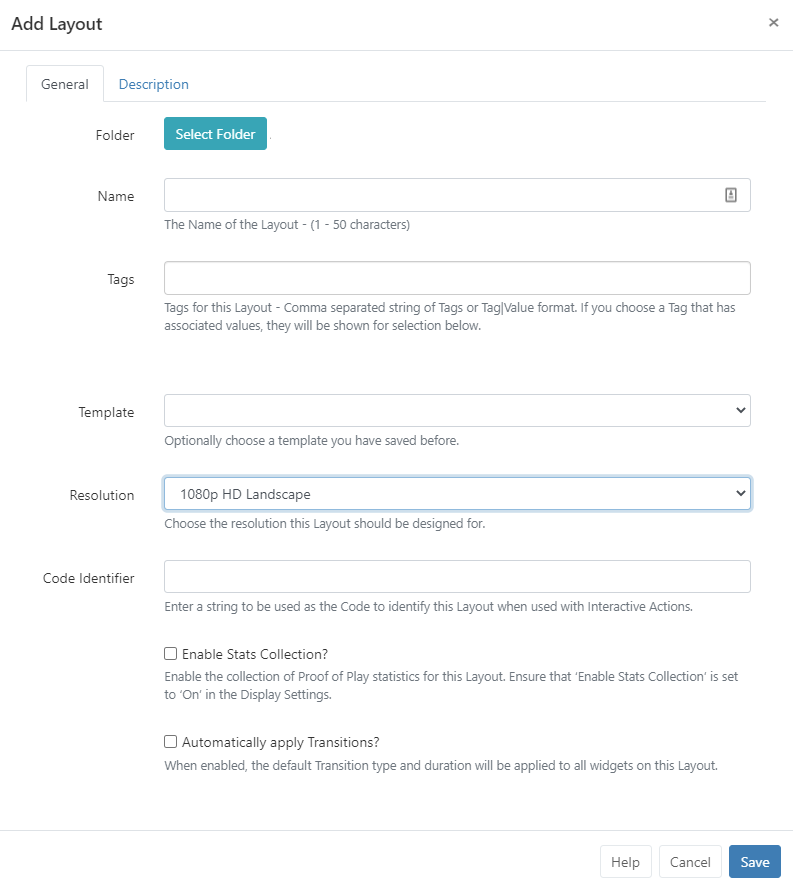793x886 pixels.
Task: Enable Automatically apply Transitions
Action: [171, 741]
